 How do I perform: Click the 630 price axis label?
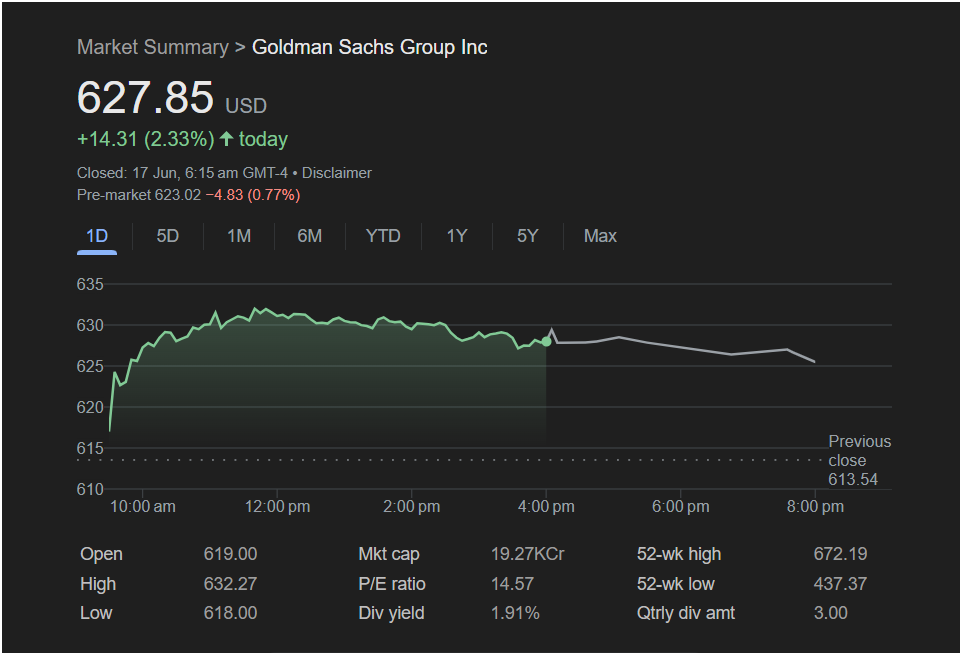pos(90,326)
